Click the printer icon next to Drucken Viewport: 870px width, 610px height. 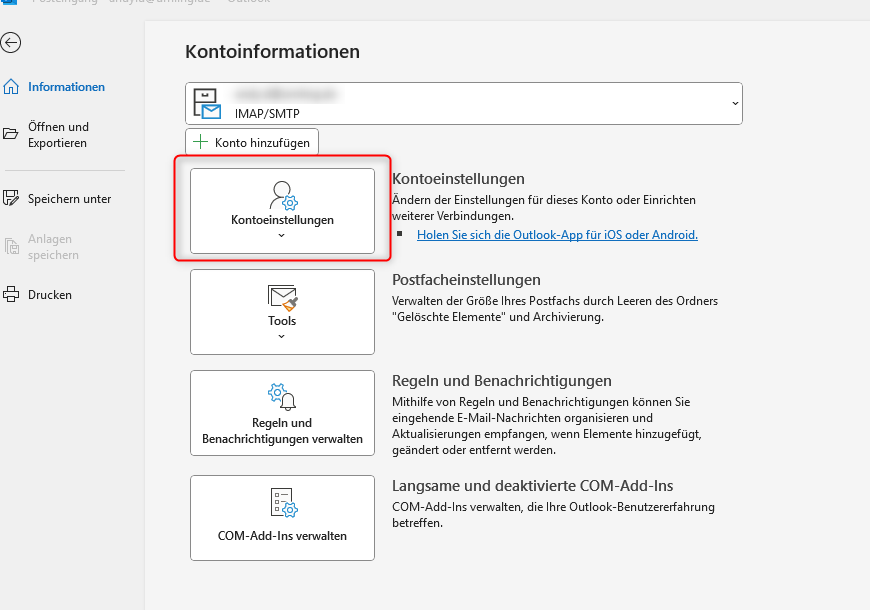(11, 295)
